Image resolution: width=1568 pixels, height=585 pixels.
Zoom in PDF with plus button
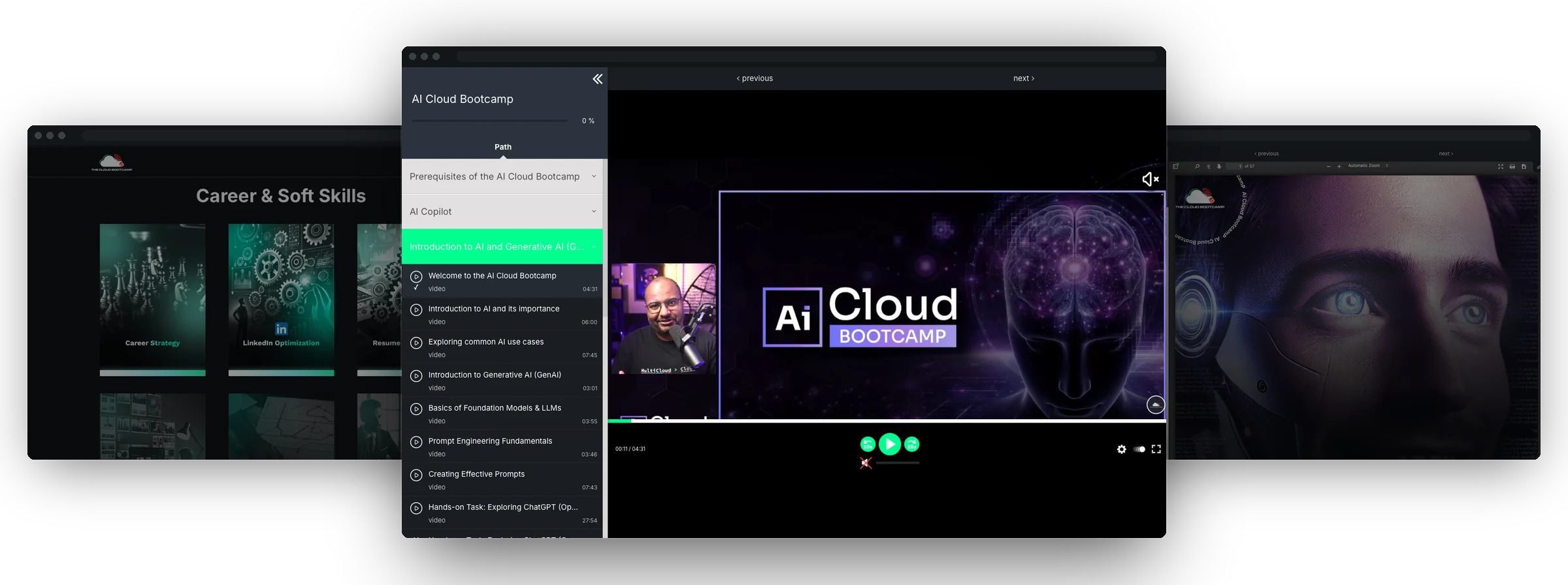pyautogui.click(x=1339, y=166)
